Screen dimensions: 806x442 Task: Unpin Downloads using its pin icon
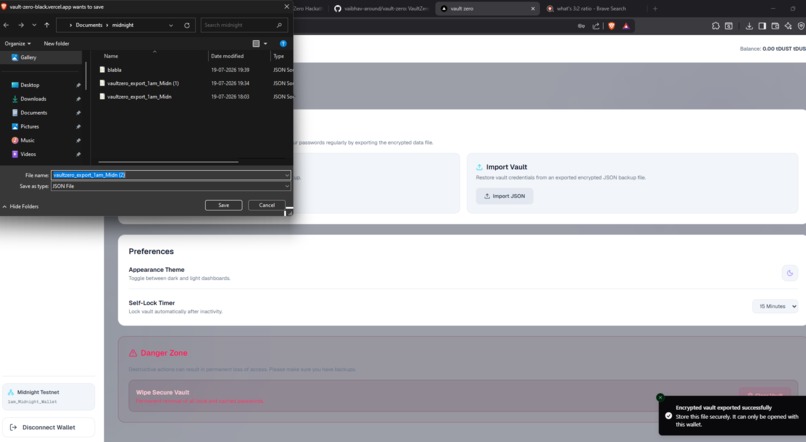point(78,99)
